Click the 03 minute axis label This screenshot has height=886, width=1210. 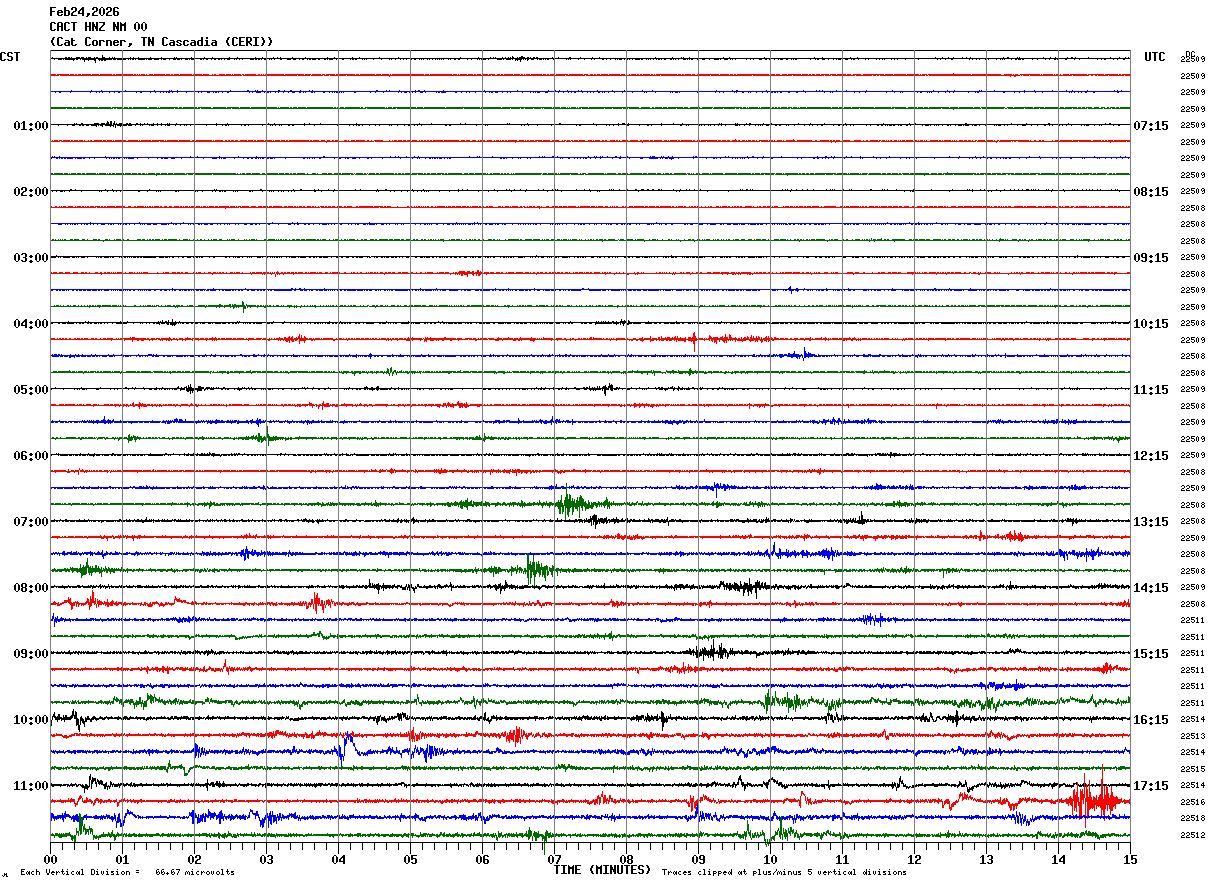tap(266, 859)
